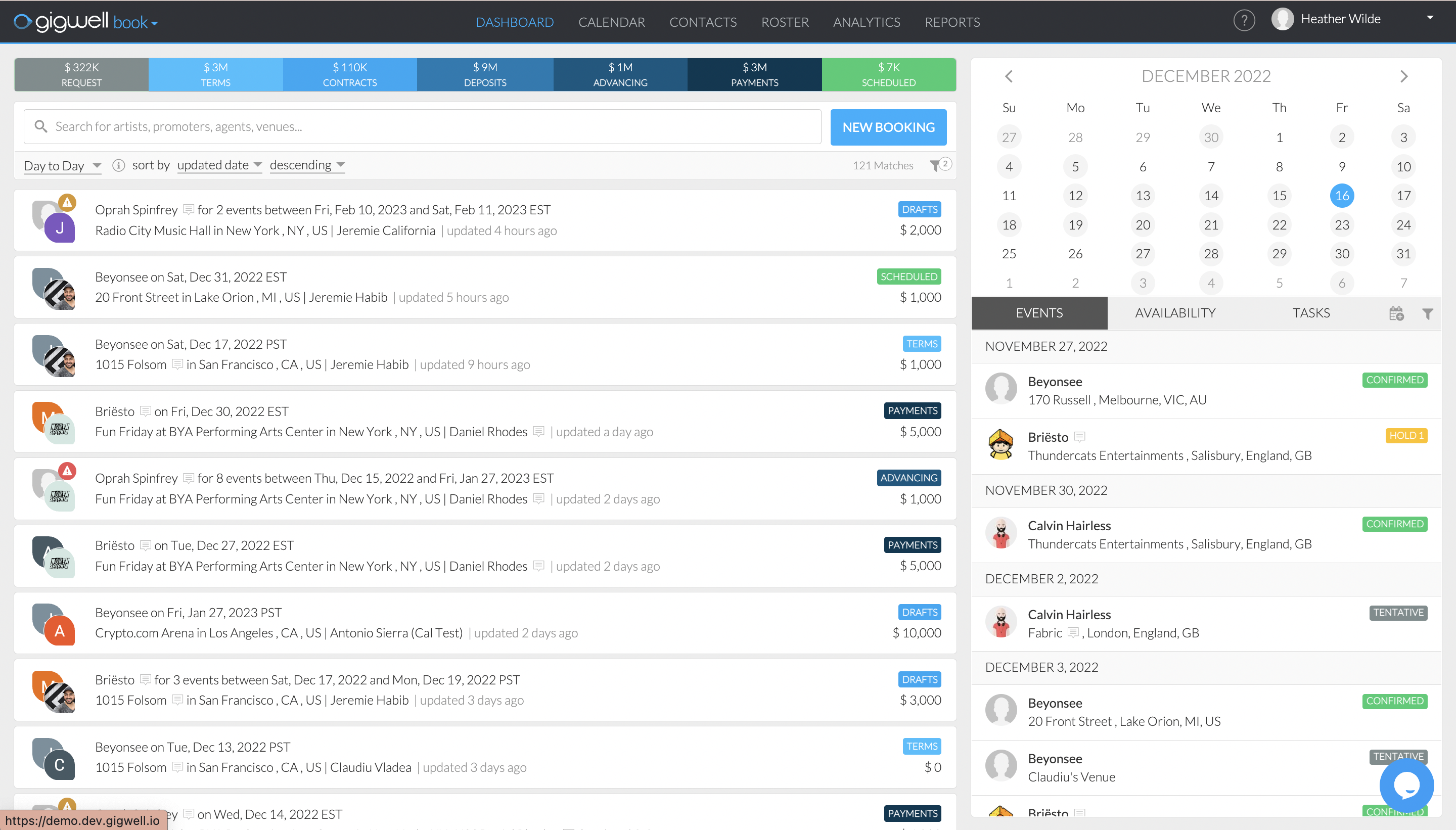Screen dimensions: 1456x830
Task: Advance the calendar to January with the right arrow
Action: [1405, 76]
